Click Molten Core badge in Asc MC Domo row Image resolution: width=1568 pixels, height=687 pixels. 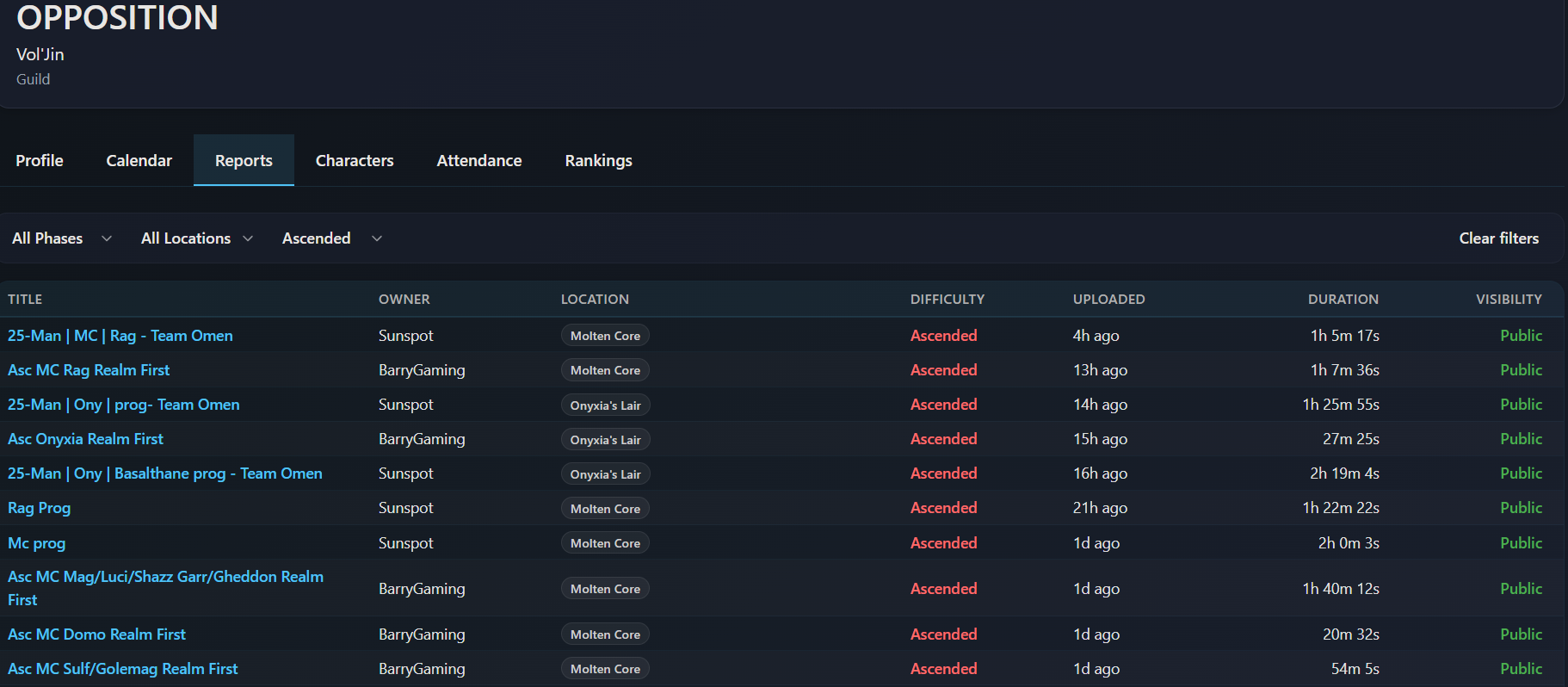(x=605, y=634)
